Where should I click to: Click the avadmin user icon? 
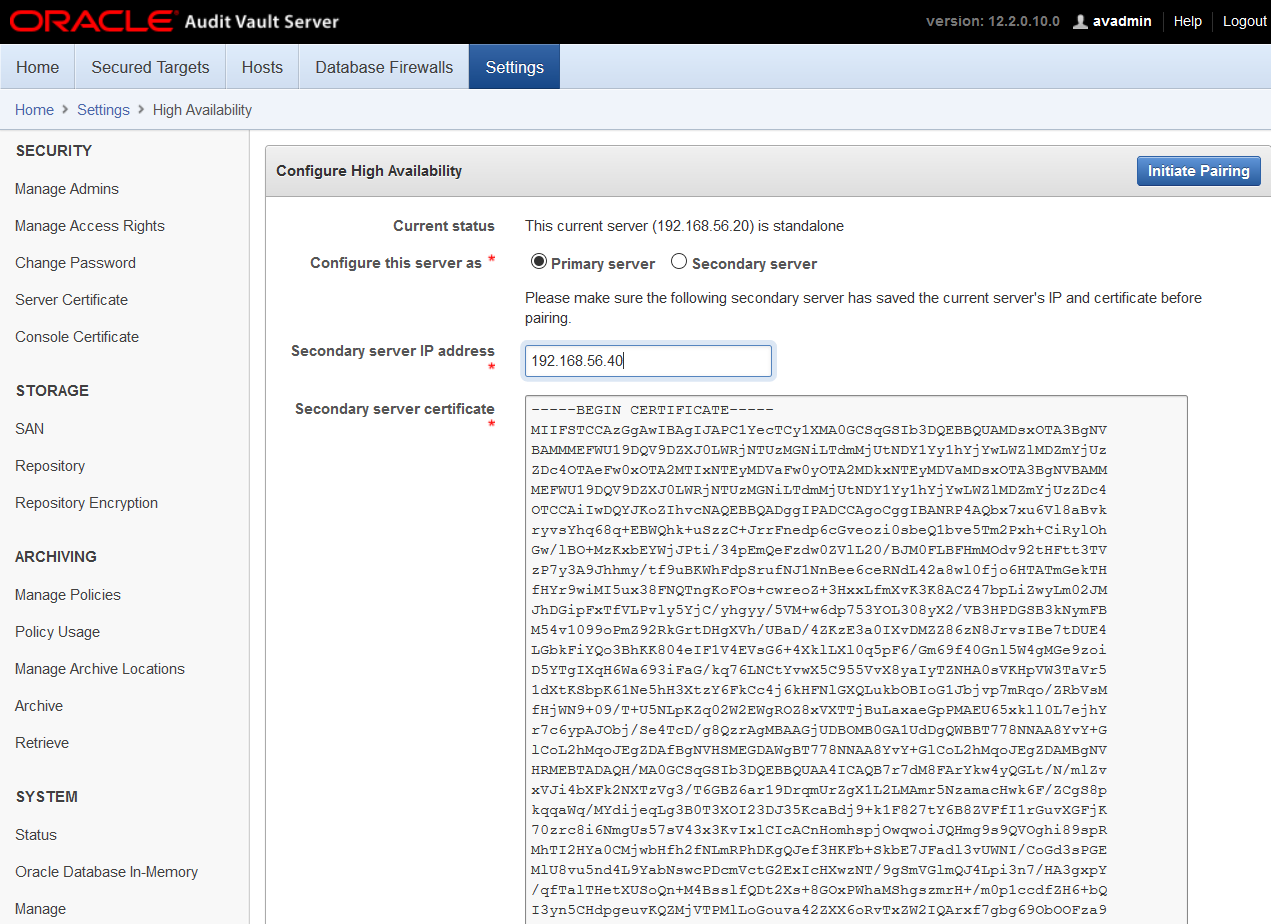point(1080,21)
